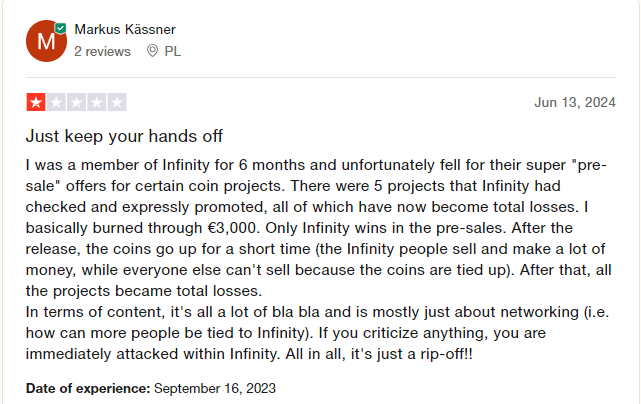Click the Jun 13, 2024 review date
This screenshot has height=404, width=641.
point(575,102)
